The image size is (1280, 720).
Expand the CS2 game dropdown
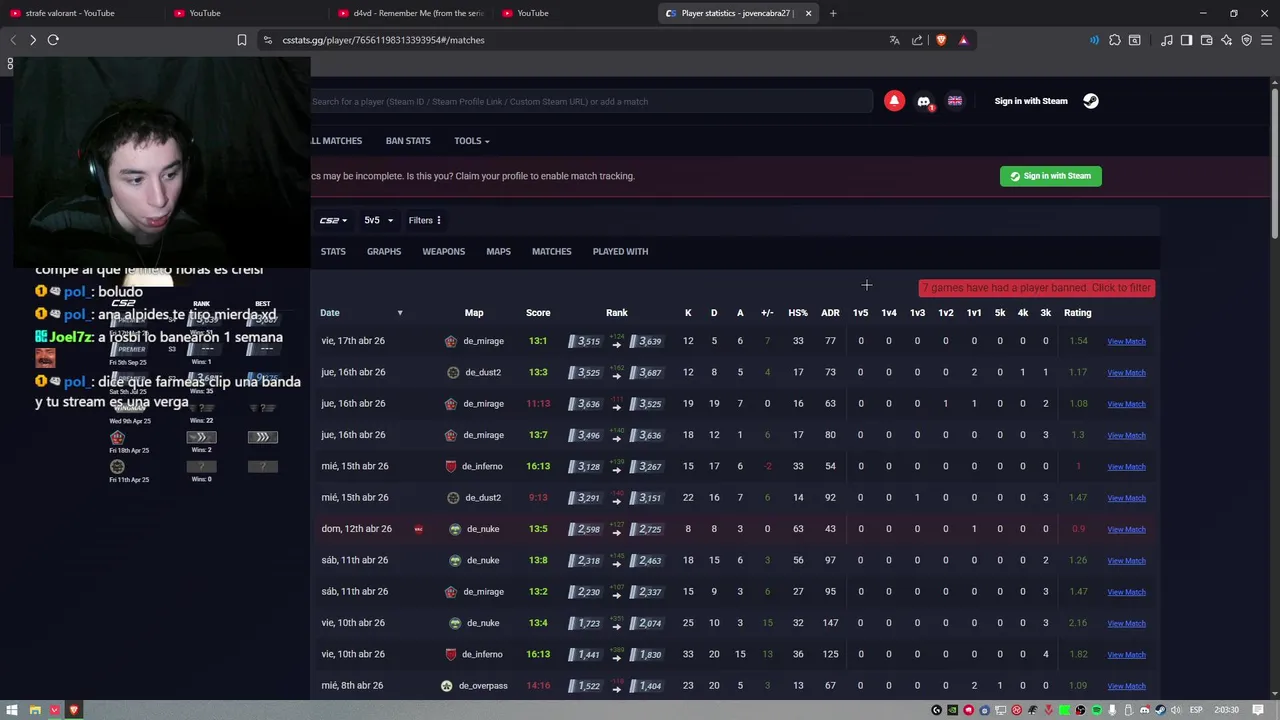click(x=333, y=220)
